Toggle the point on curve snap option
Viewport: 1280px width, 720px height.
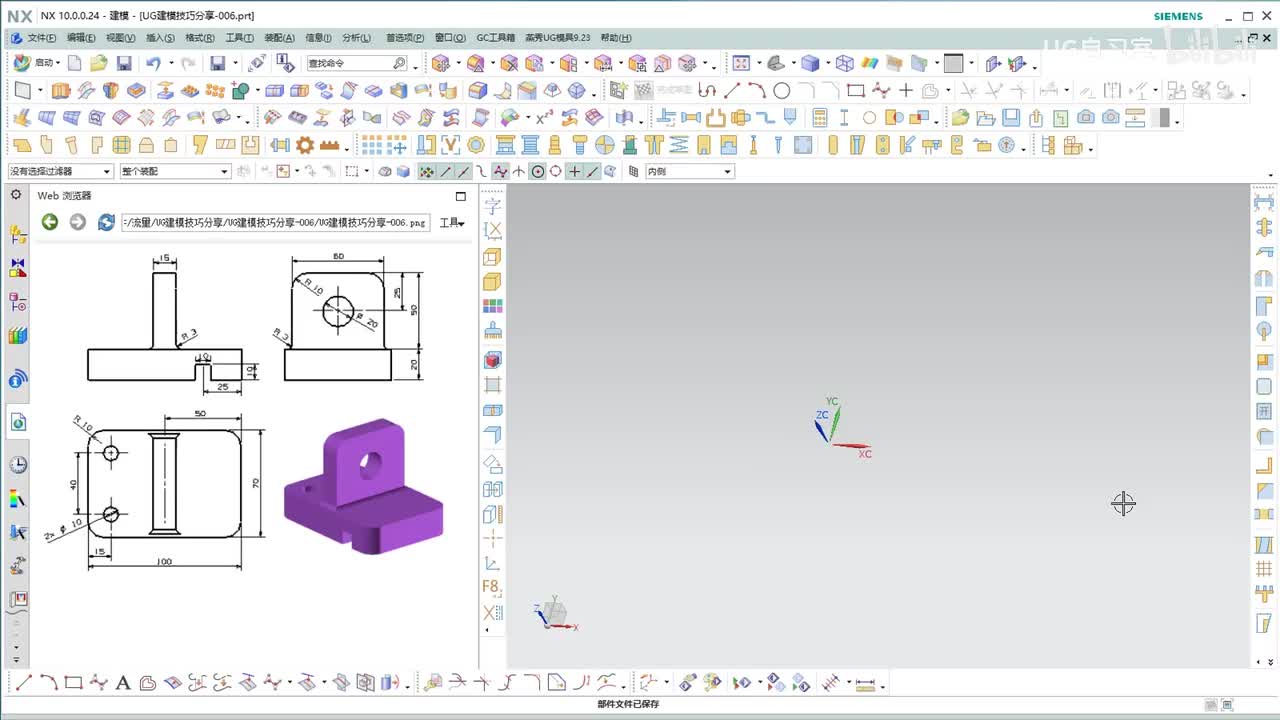click(x=592, y=171)
